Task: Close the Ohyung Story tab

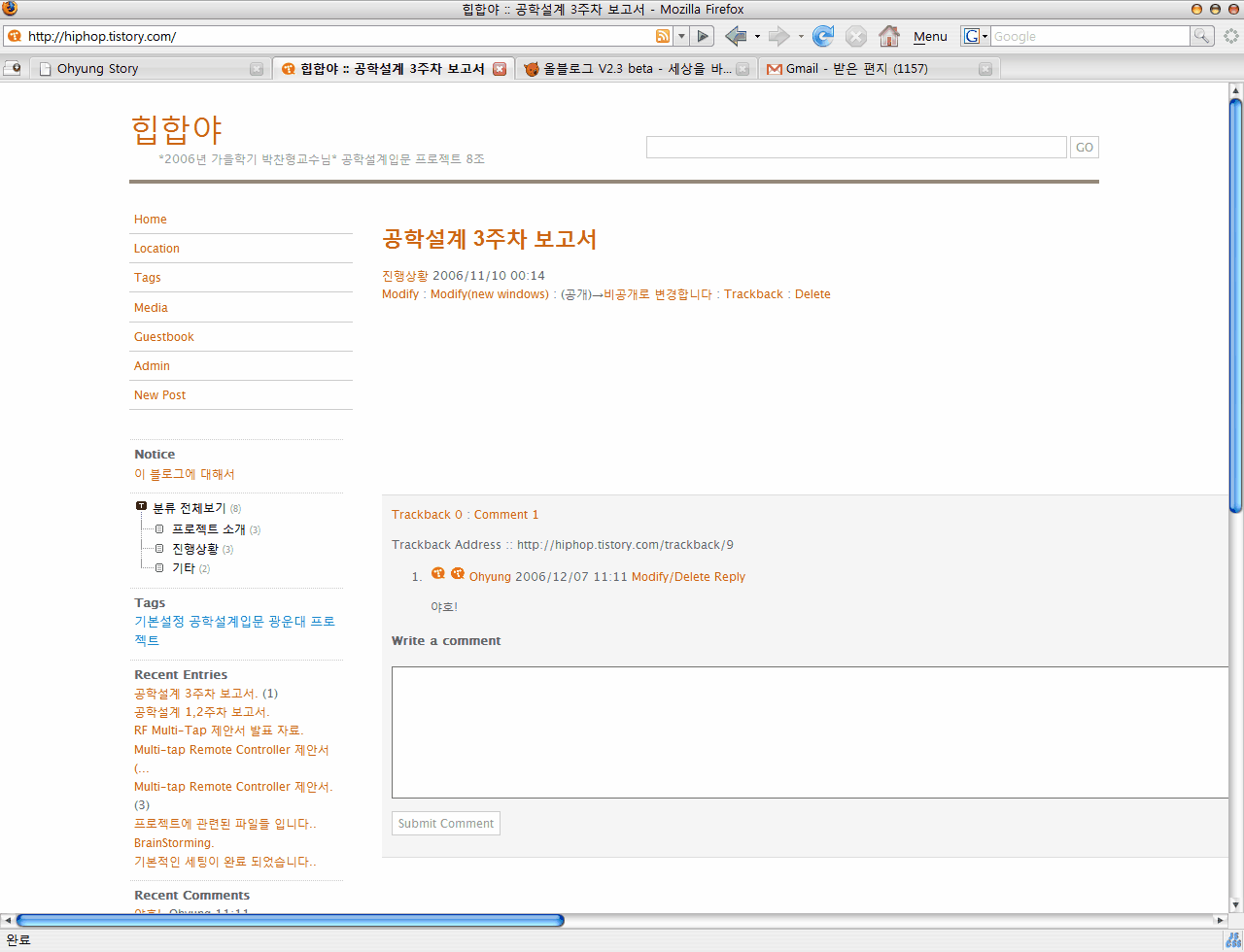Action: (257, 69)
